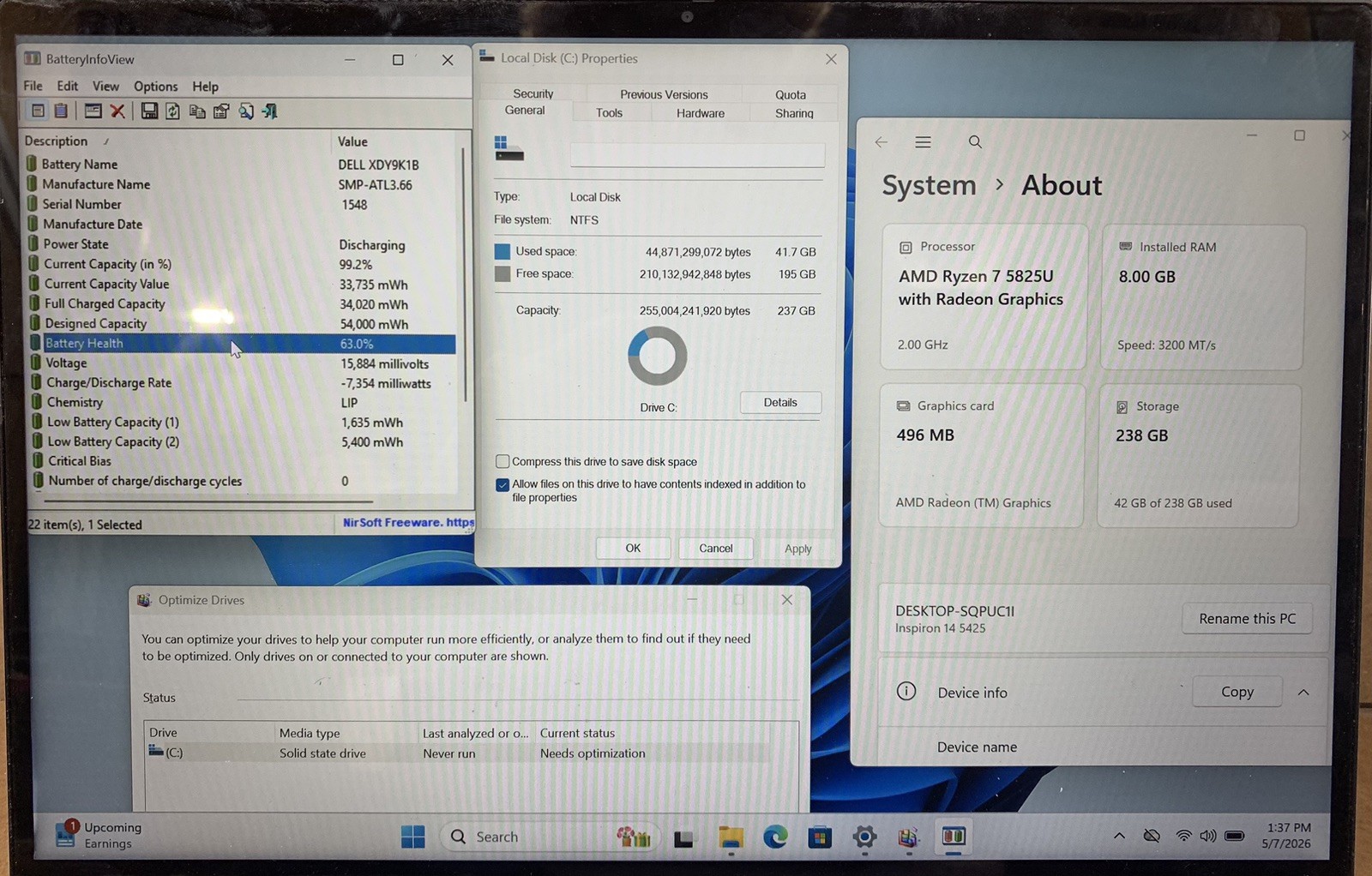This screenshot has width=1372, height=876.
Task: Click the Exit door toolbar icon
Action: click(x=270, y=111)
